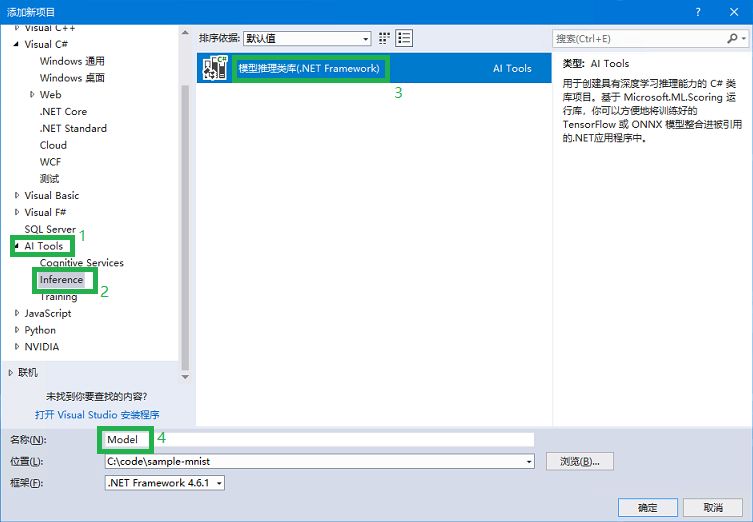Select 测试 category
Viewport: 753px width, 522px height.
coord(49,179)
